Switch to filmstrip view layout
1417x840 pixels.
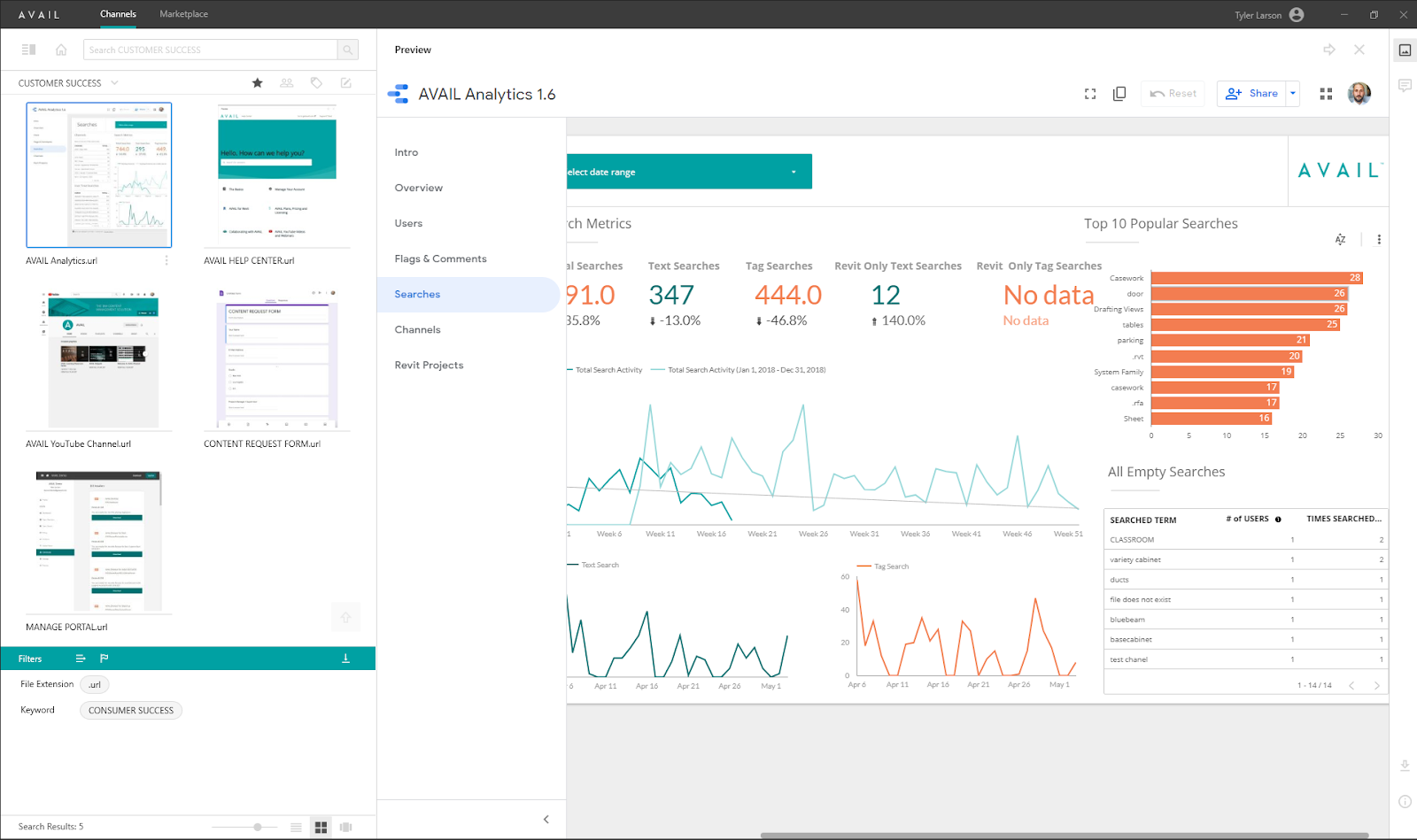pos(346,827)
